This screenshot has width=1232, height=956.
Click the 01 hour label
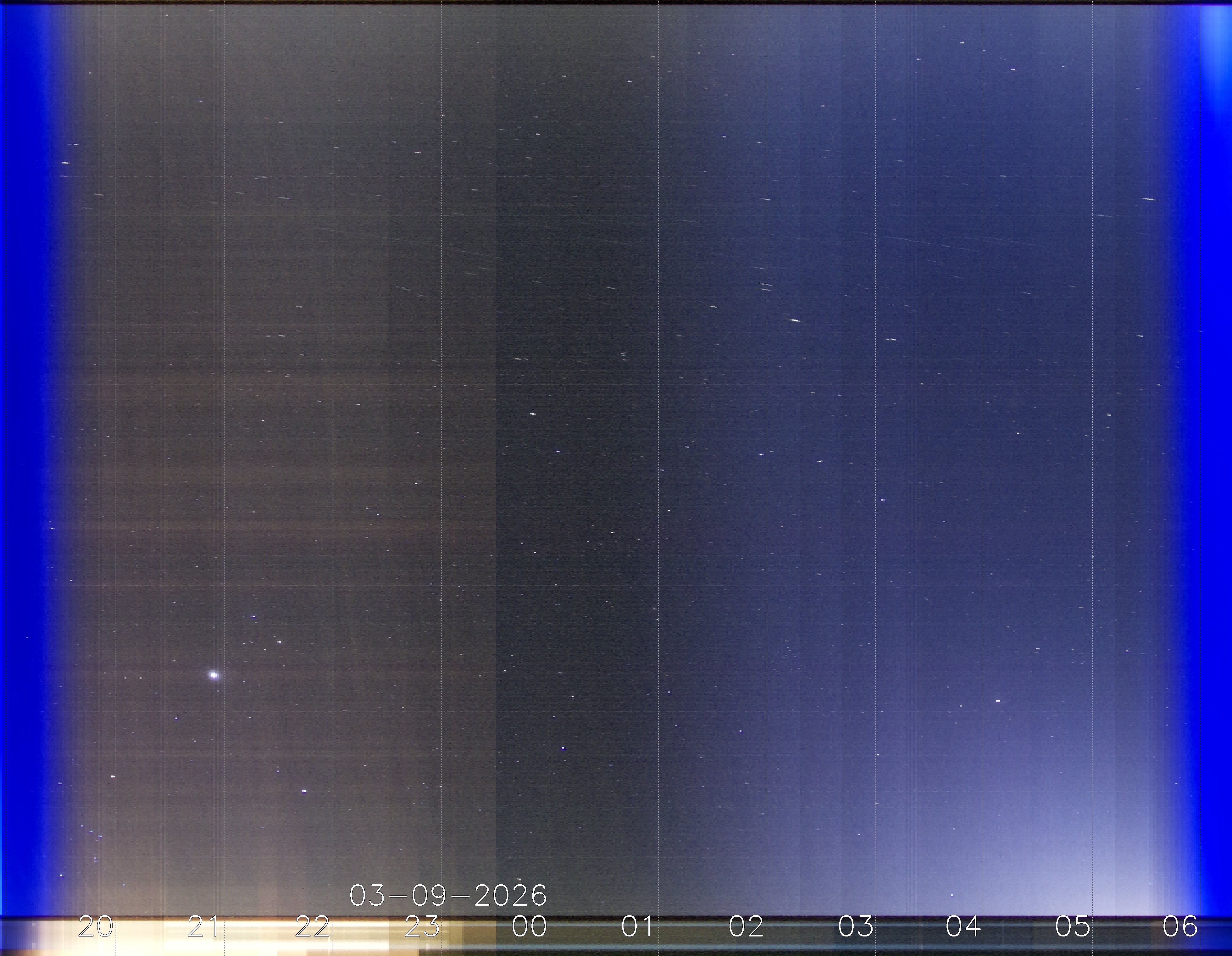click(637, 926)
